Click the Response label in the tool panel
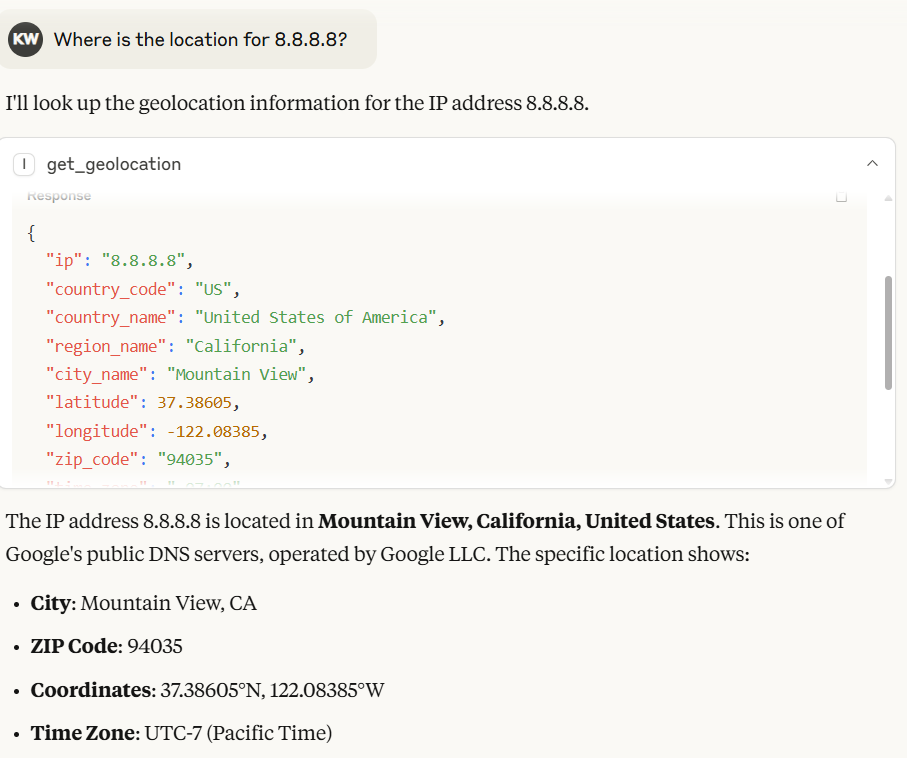The height and width of the screenshot is (758, 907). 59,196
